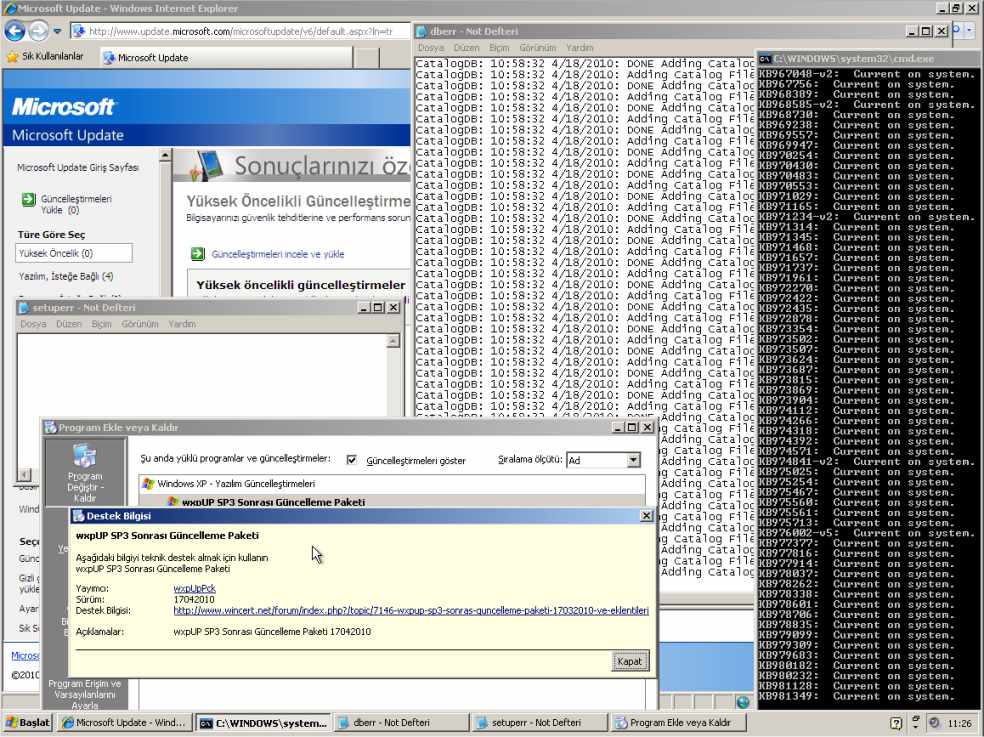Open Görünüm menu in dberr Notepad
Viewport: 984px width, 737px height.
(x=537, y=48)
